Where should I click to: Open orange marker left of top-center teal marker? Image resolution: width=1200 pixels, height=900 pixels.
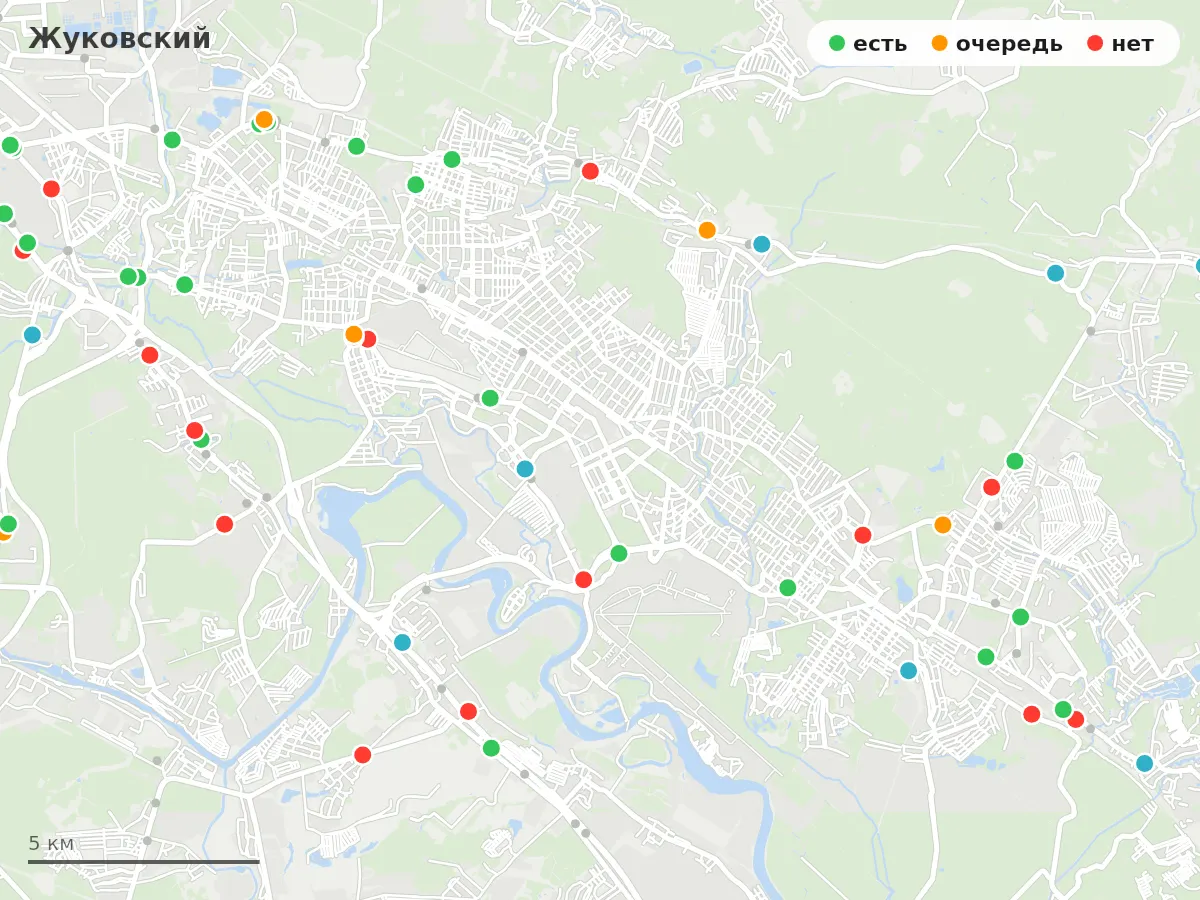pos(707,230)
